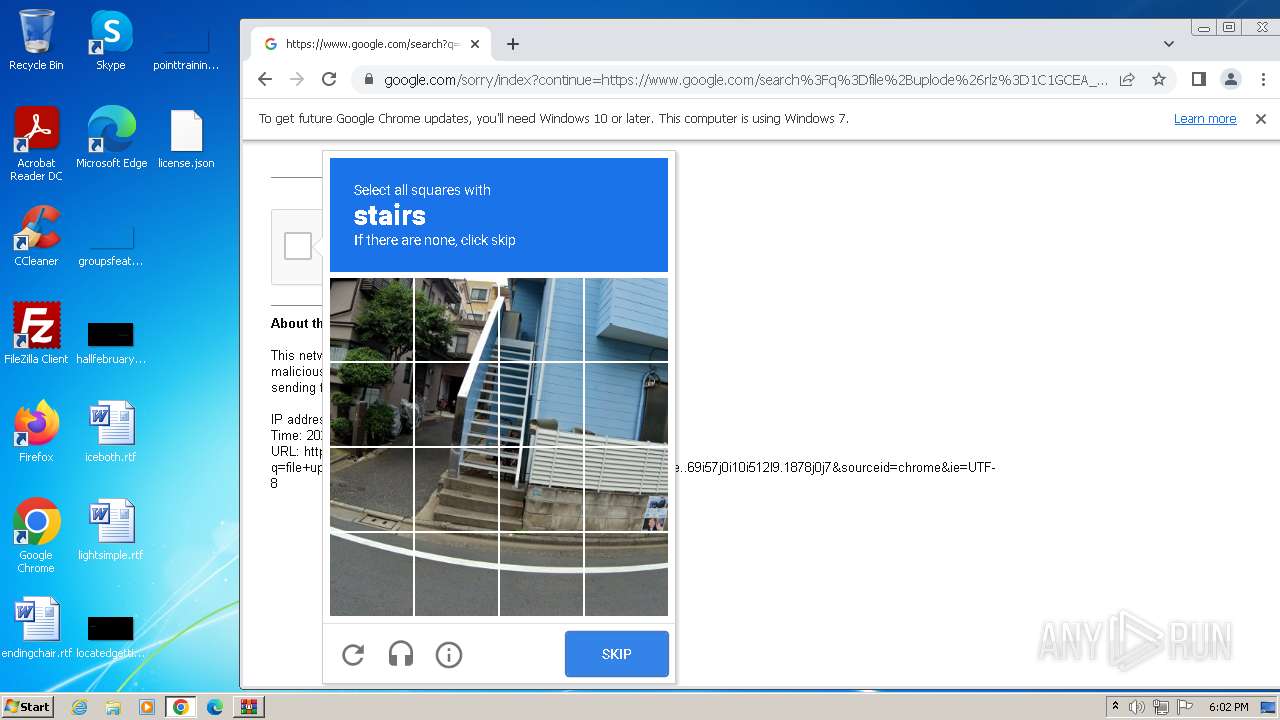Open a new tab
Viewport: 1280px width, 720px height.
coord(513,44)
